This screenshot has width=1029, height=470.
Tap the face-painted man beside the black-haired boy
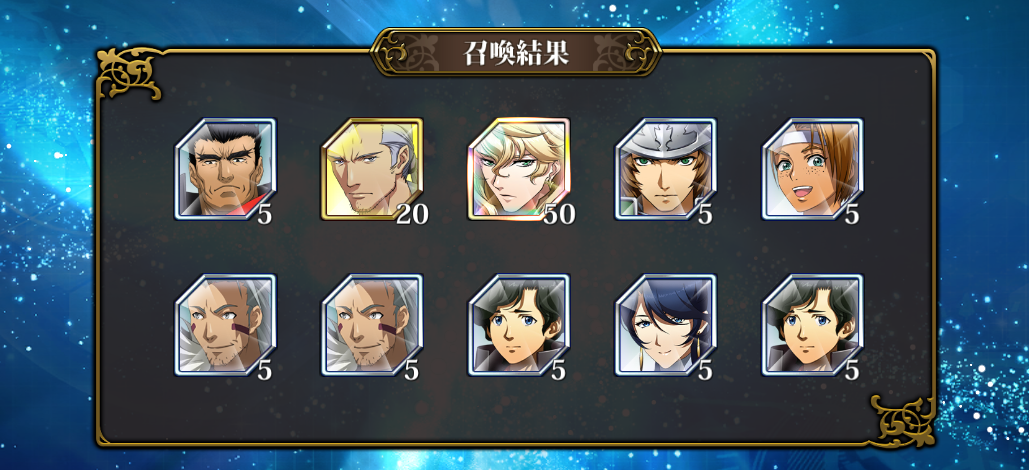[372, 325]
